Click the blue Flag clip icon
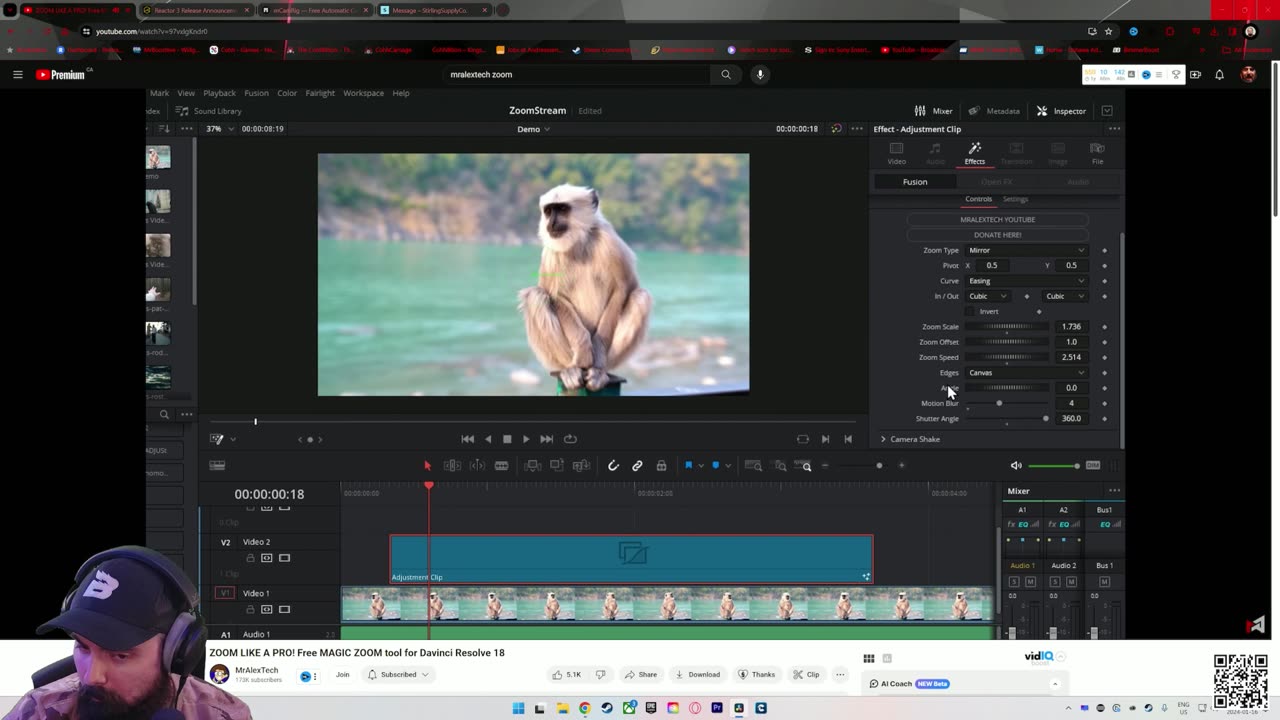Screen dimensions: 1280x720 (688, 465)
